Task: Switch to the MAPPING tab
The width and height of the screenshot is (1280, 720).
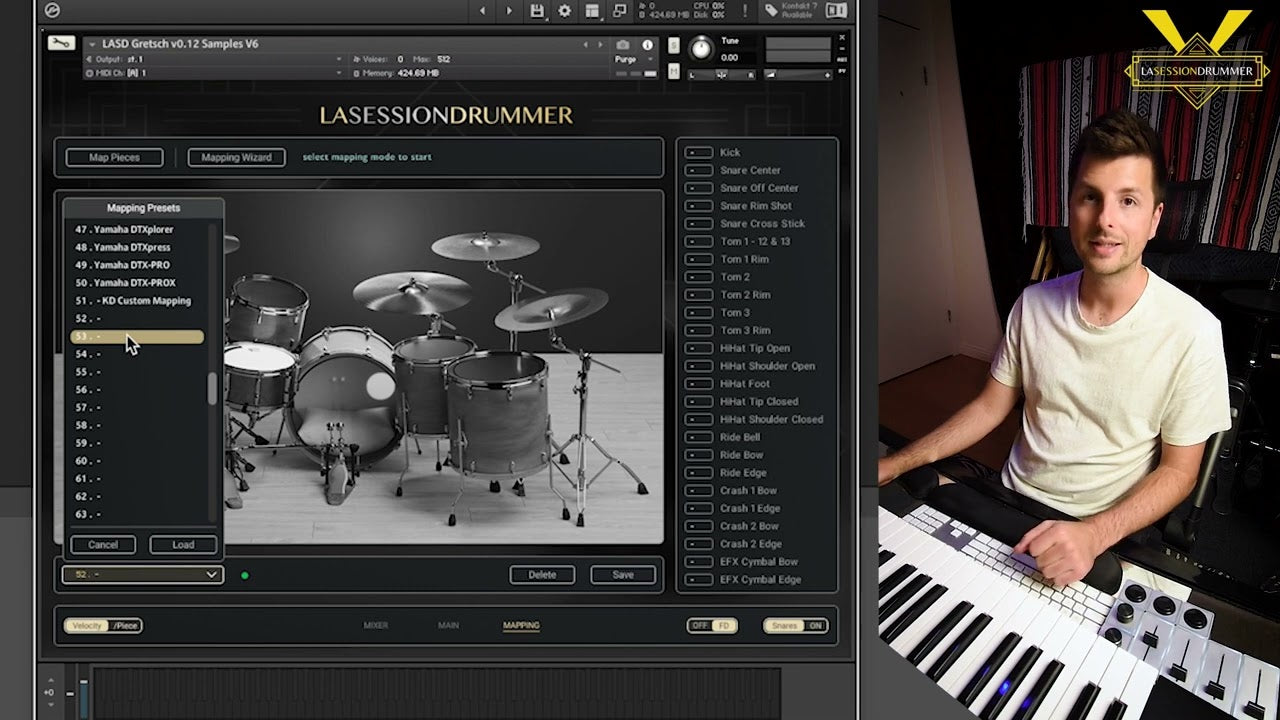Action: (x=521, y=626)
